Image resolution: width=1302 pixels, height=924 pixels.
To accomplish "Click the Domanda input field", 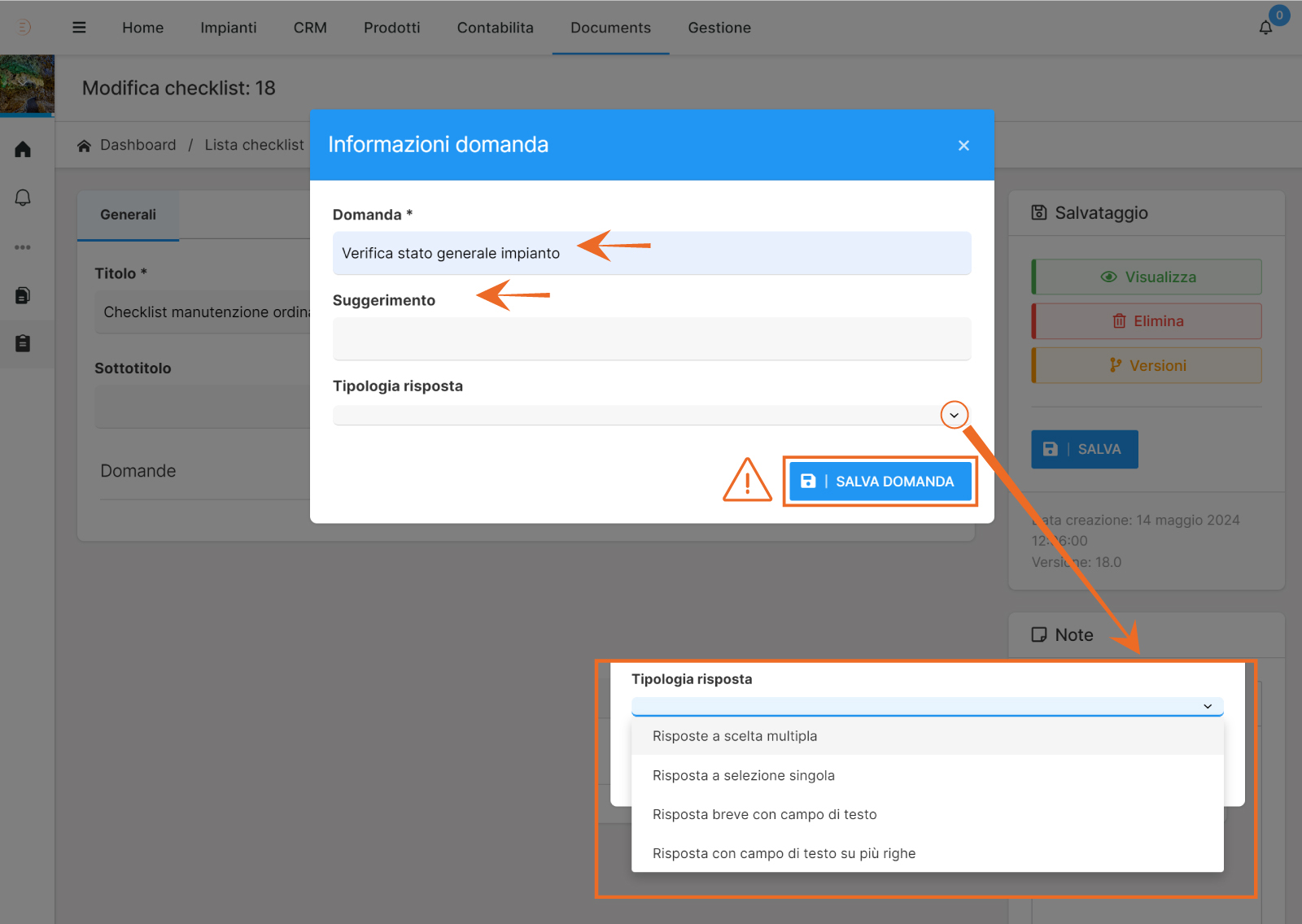I will pos(651,254).
